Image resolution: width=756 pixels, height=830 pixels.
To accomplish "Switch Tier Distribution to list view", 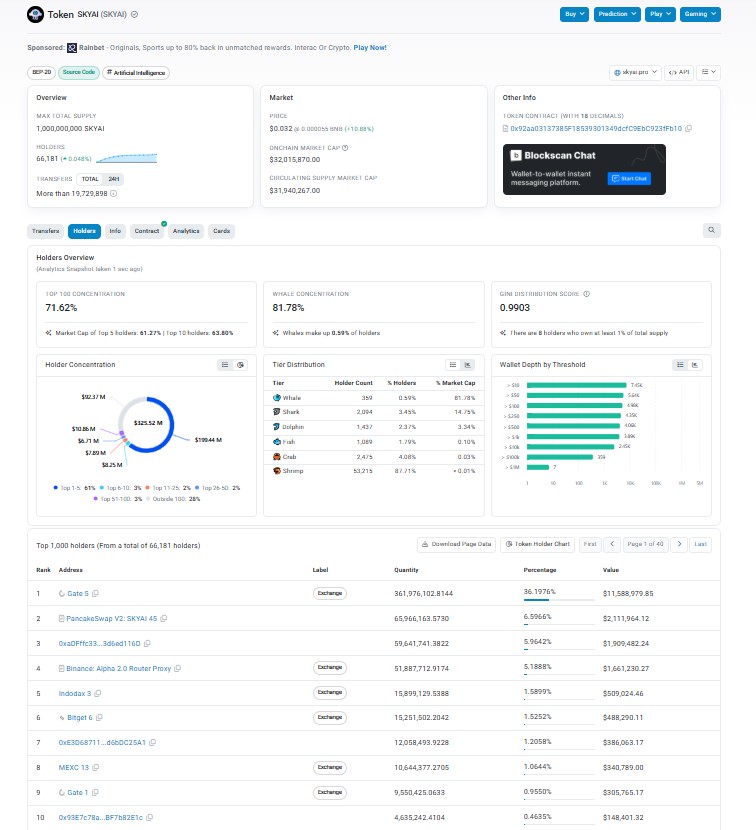I will (x=453, y=365).
